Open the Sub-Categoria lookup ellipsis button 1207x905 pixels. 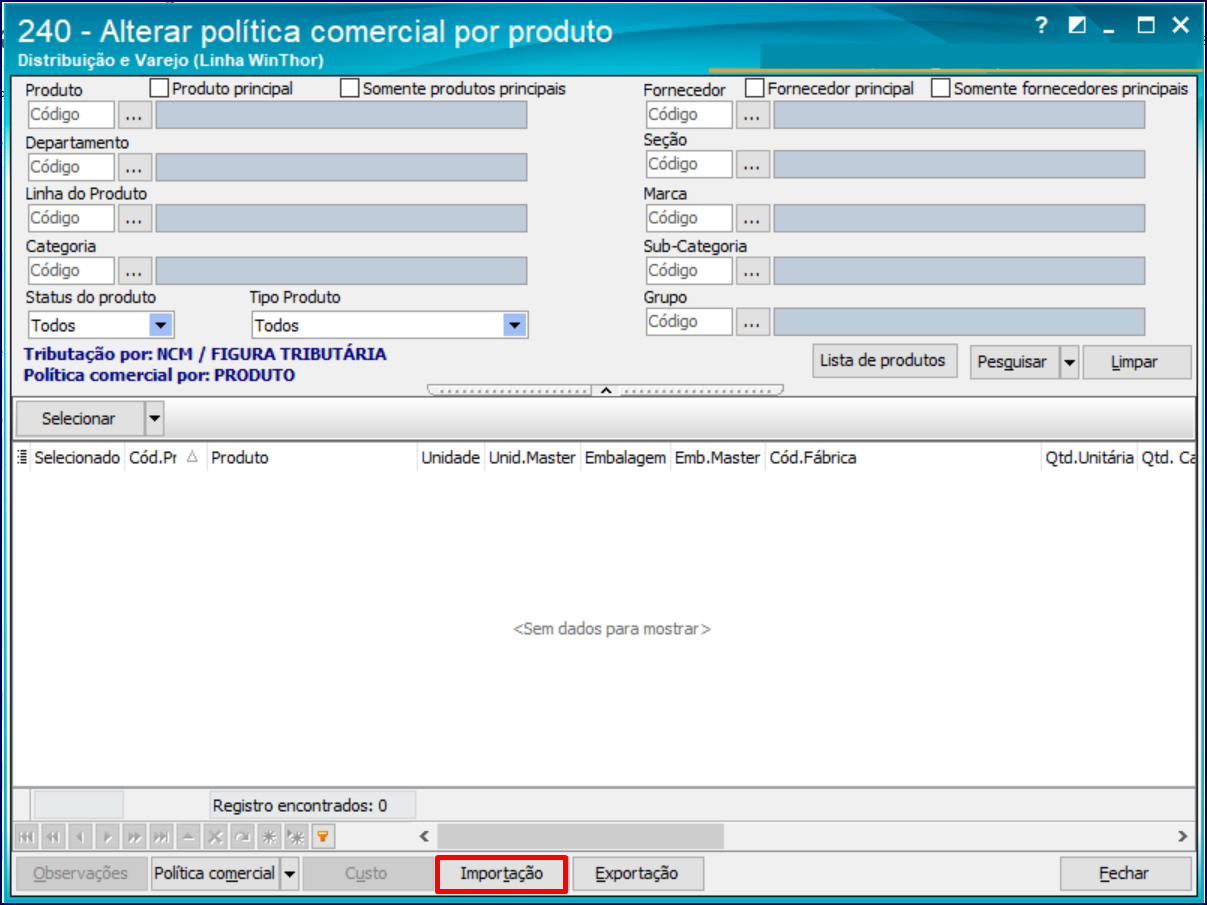click(x=753, y=270)
